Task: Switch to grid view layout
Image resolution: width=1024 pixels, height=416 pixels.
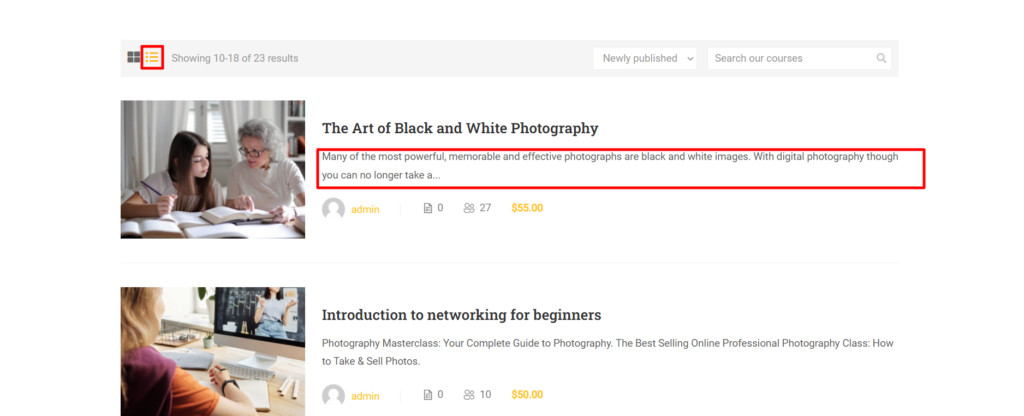Action: [133, 58]
